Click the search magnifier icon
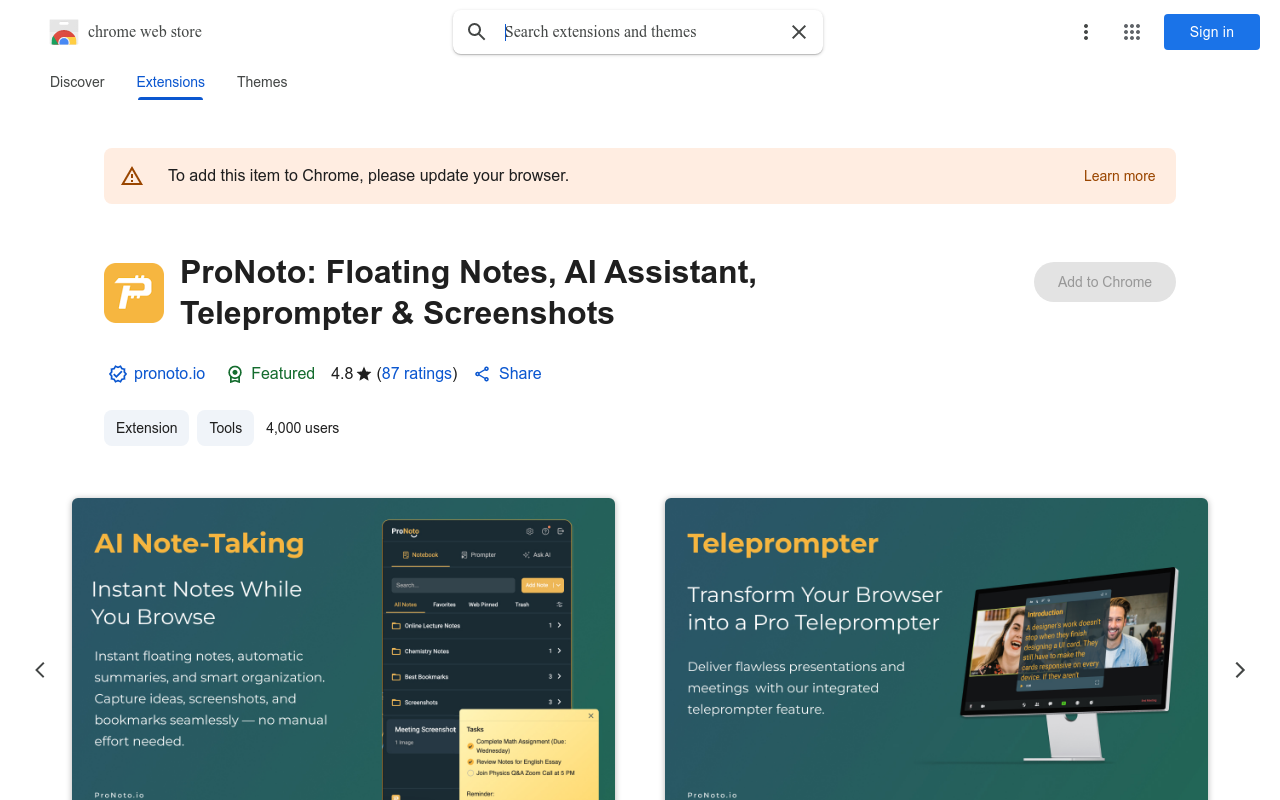 [x=477, y=32]
